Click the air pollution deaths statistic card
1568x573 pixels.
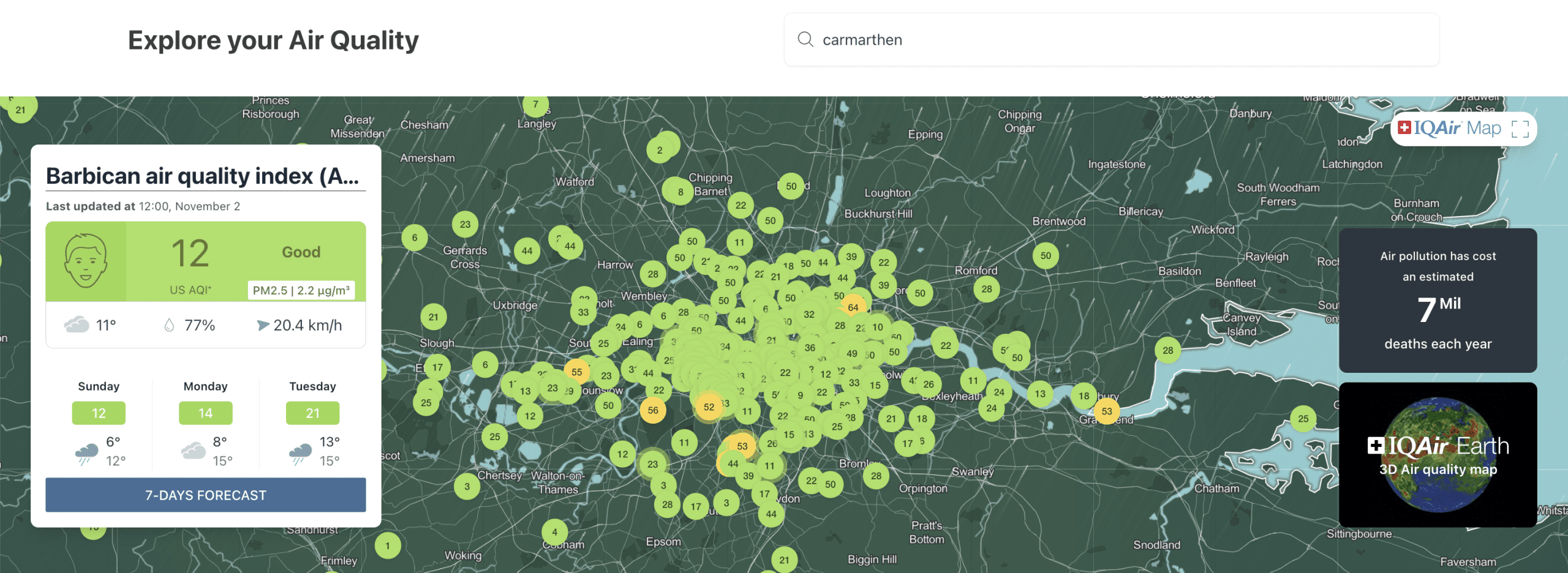click(x=1438, y=300)
